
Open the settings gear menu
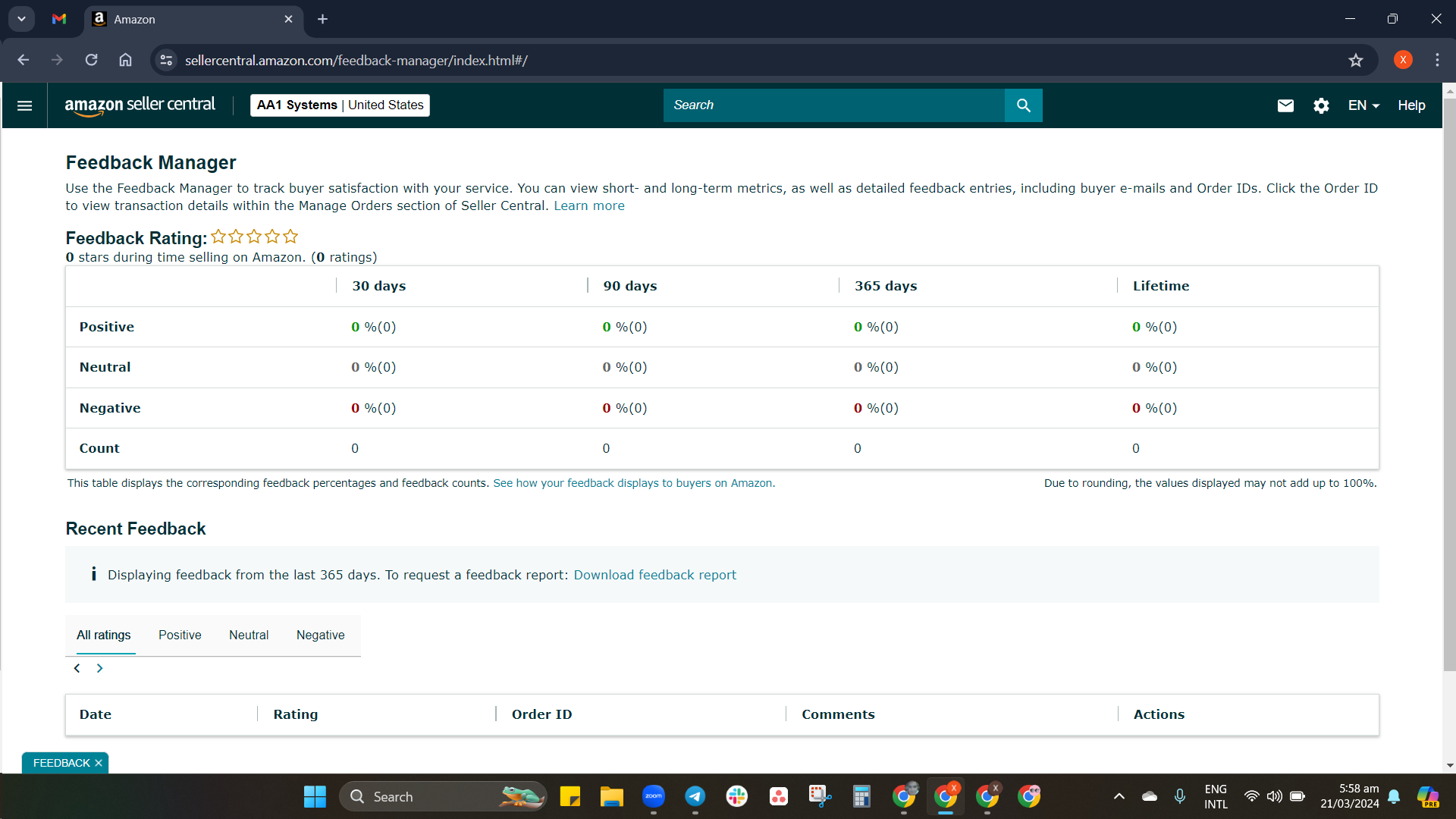pos(1321,105)
